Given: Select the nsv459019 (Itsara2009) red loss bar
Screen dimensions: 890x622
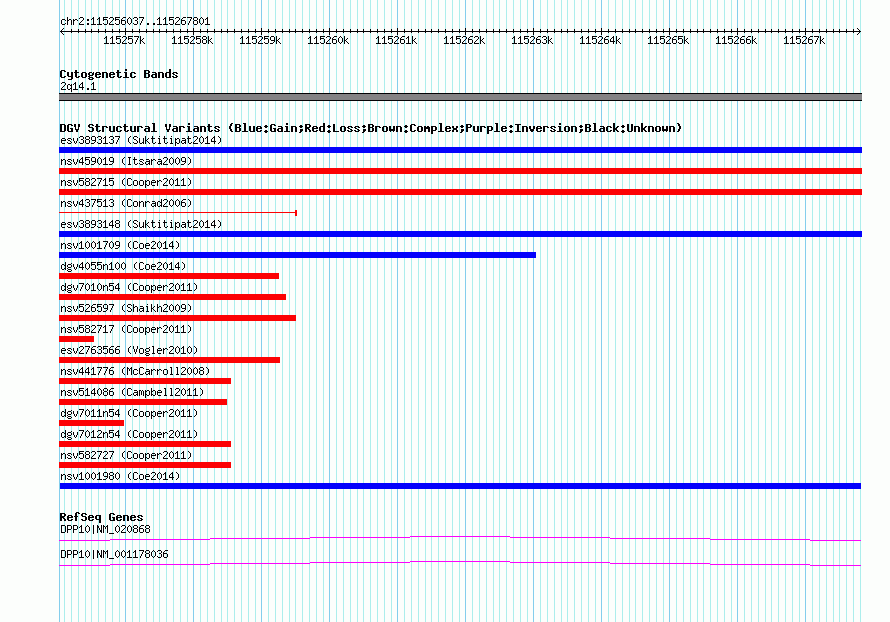Looking at the screenshot, I should (x=460, y=171).
